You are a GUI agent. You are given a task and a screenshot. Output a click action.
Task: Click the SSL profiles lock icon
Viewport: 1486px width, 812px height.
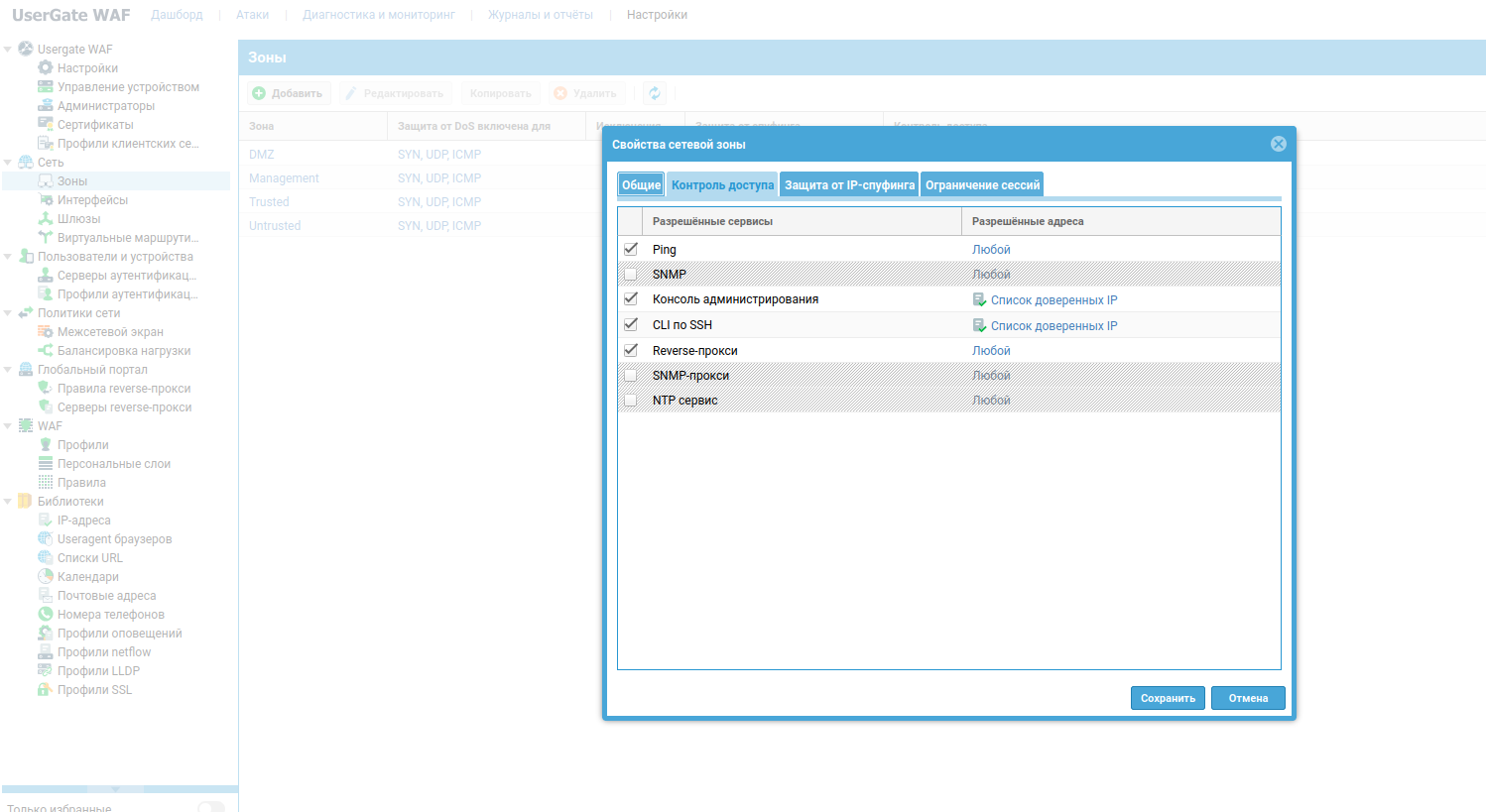point(45,690)
